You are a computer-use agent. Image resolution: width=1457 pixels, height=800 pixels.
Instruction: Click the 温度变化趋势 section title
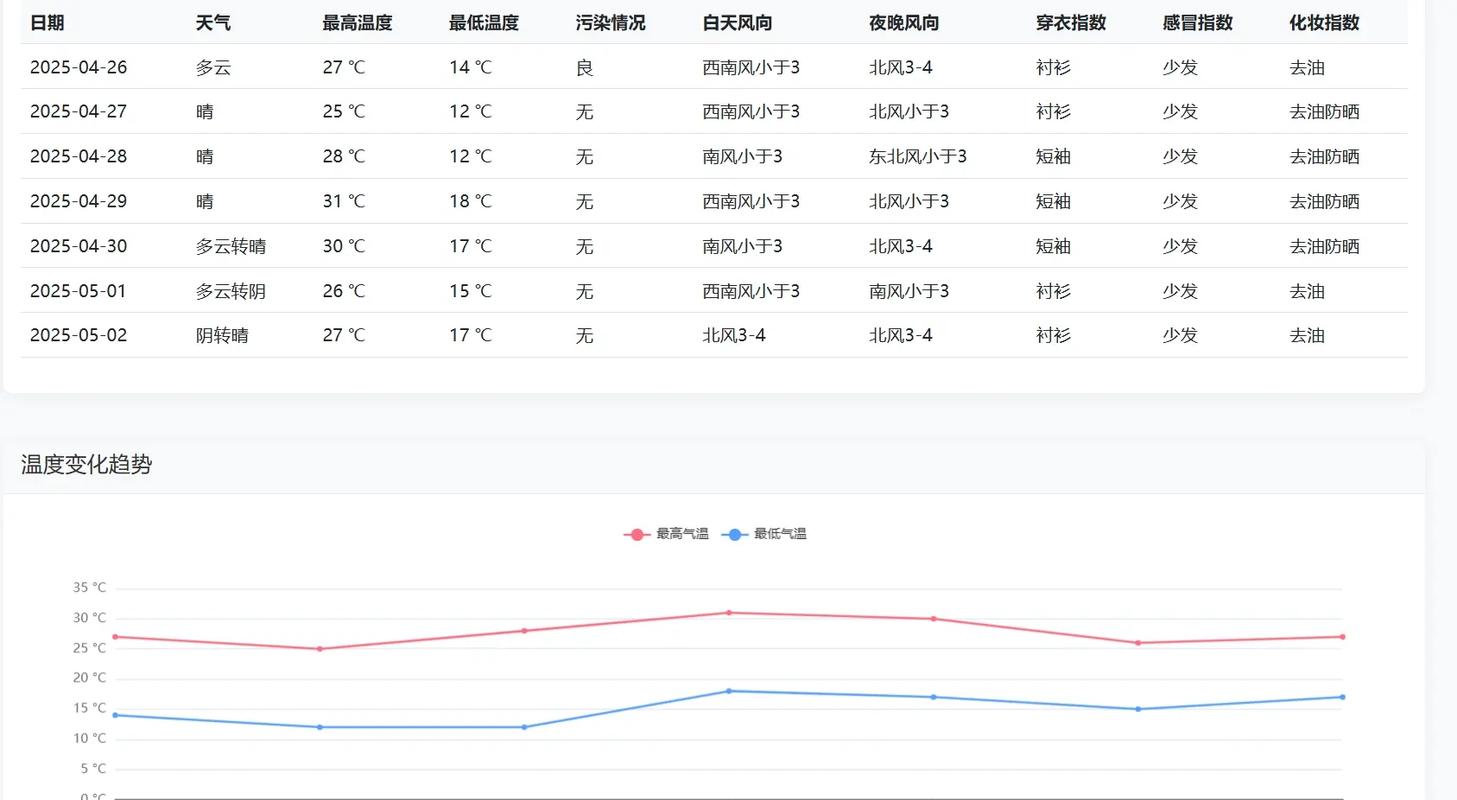[85, 464]
